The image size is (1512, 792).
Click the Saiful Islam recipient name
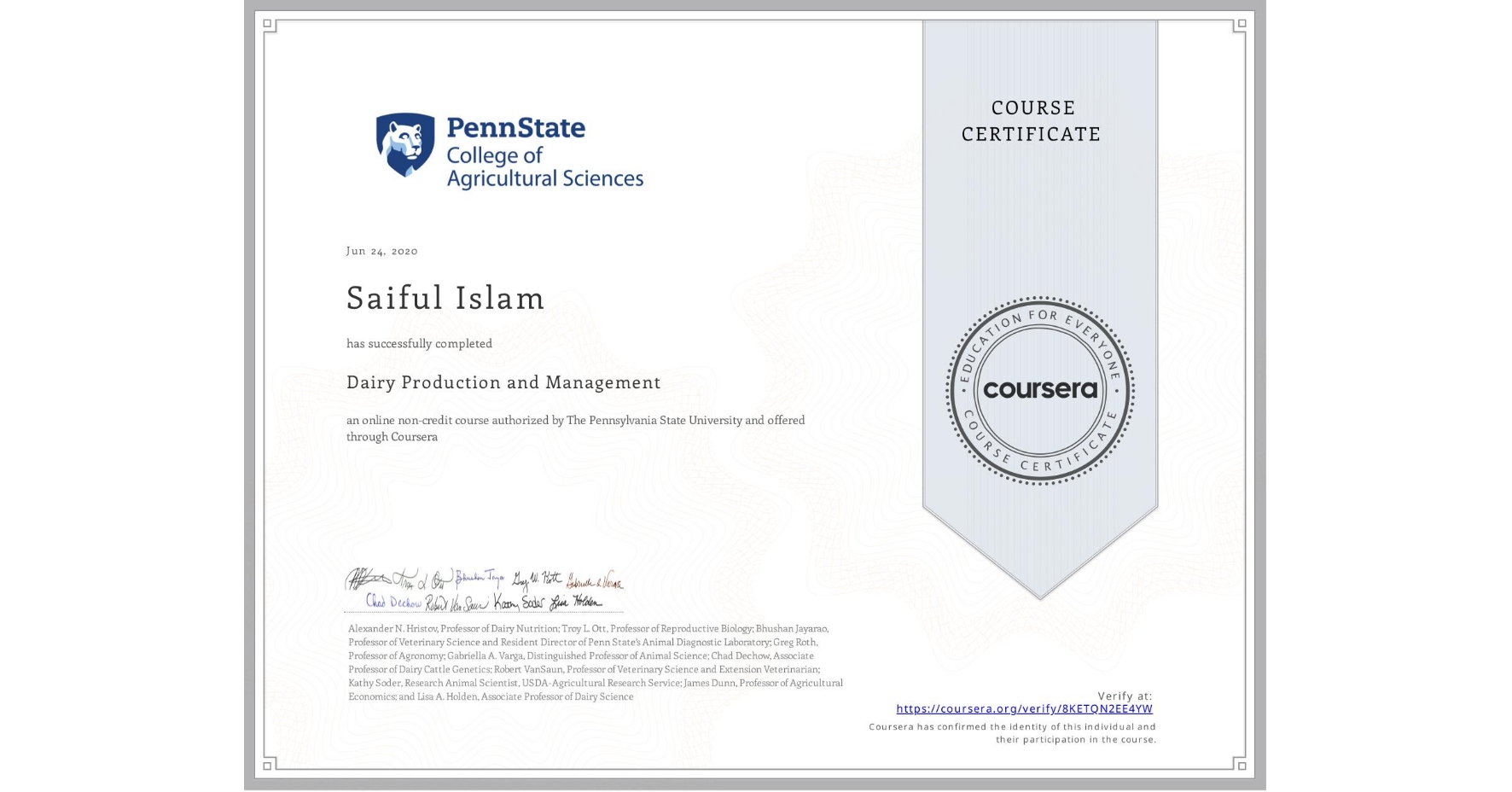pyautogui.click(x=445, y=299)
